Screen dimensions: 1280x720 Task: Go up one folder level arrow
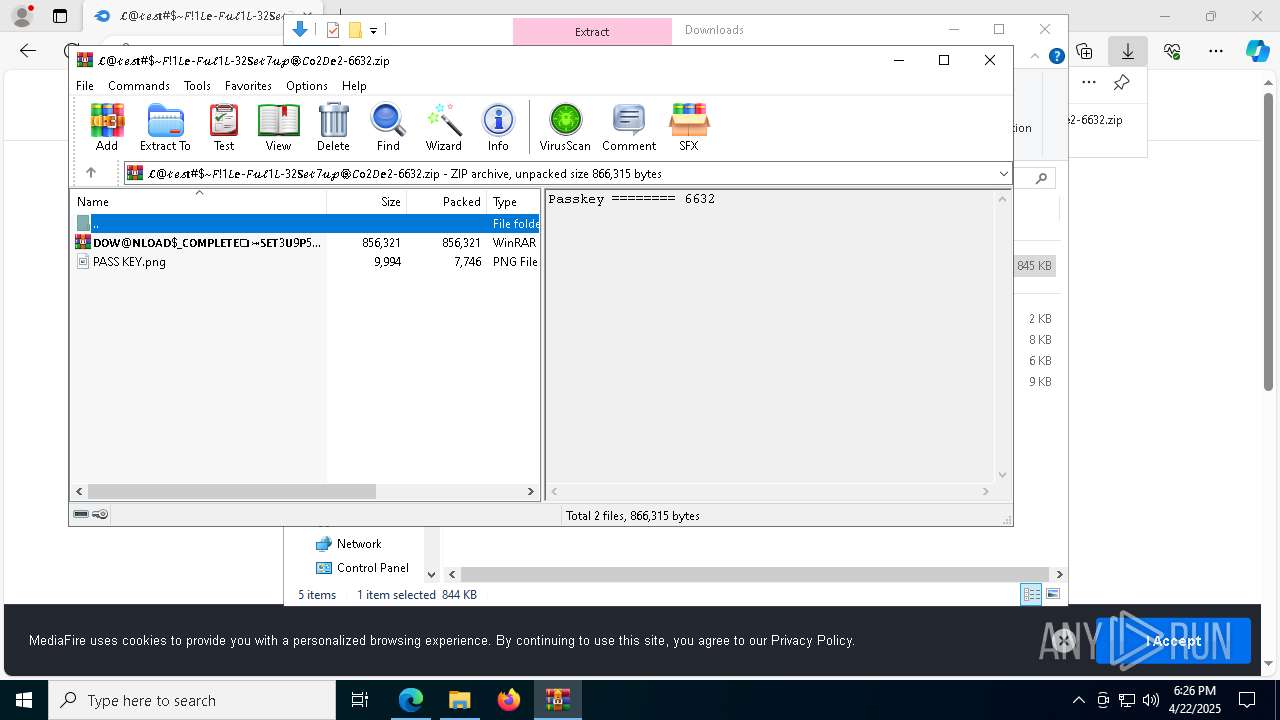pyautogui.click(x=90, y=173)
